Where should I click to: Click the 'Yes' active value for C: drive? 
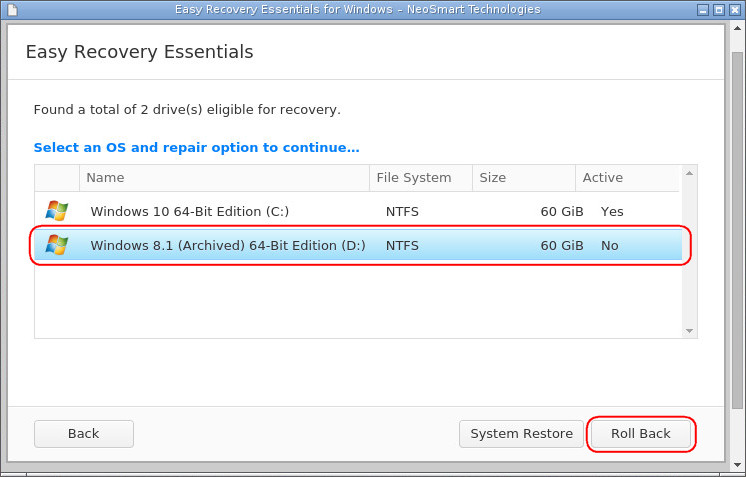(612, 212)
